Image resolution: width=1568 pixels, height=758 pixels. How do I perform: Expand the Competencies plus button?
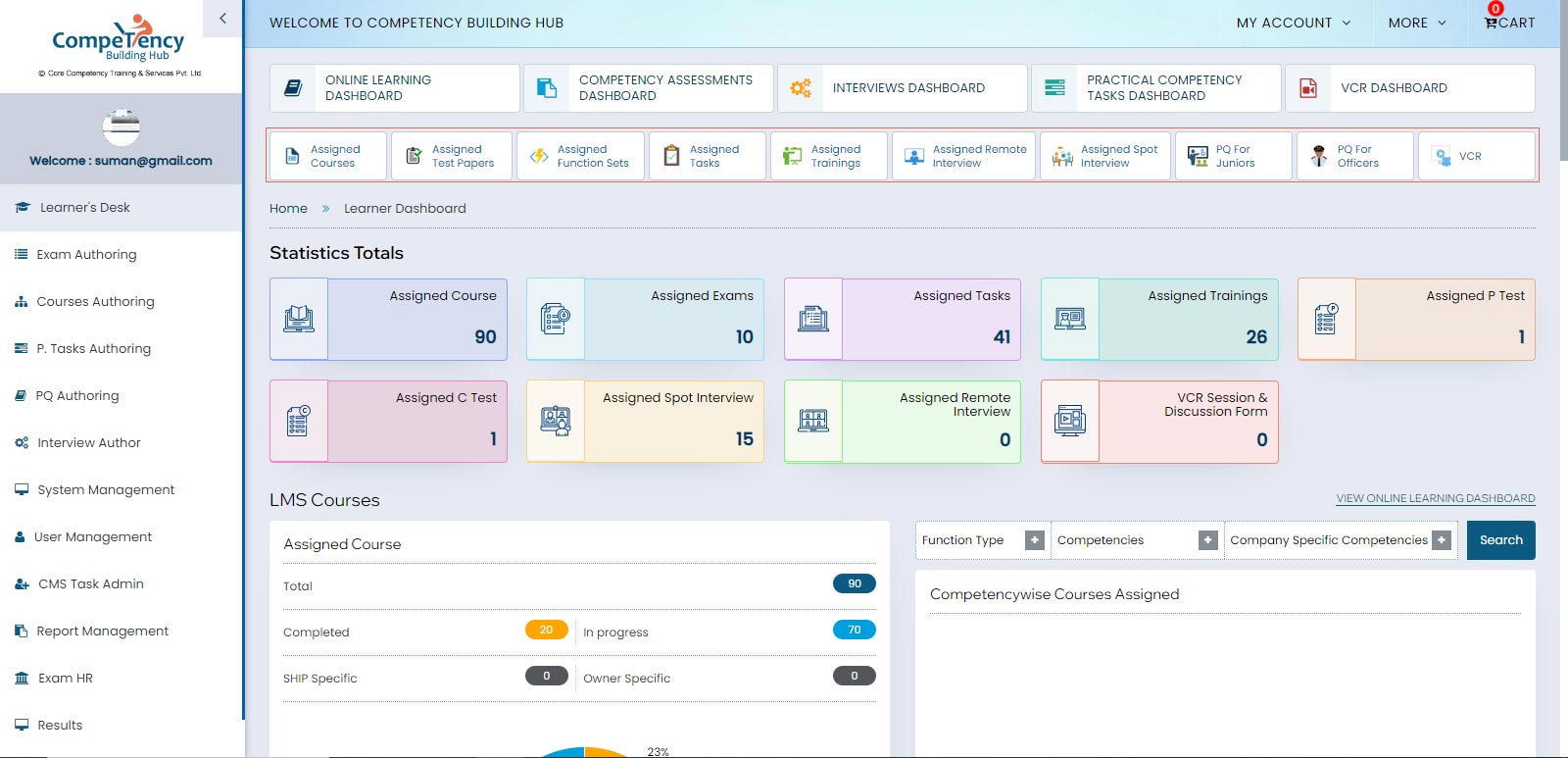(x=1208, y=540)
